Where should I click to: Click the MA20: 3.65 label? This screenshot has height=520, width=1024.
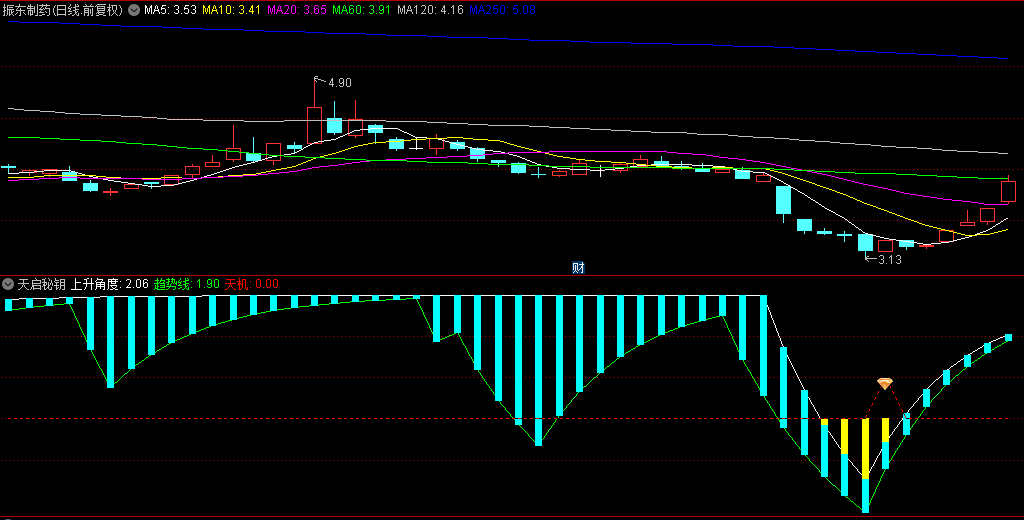[296, 10]
